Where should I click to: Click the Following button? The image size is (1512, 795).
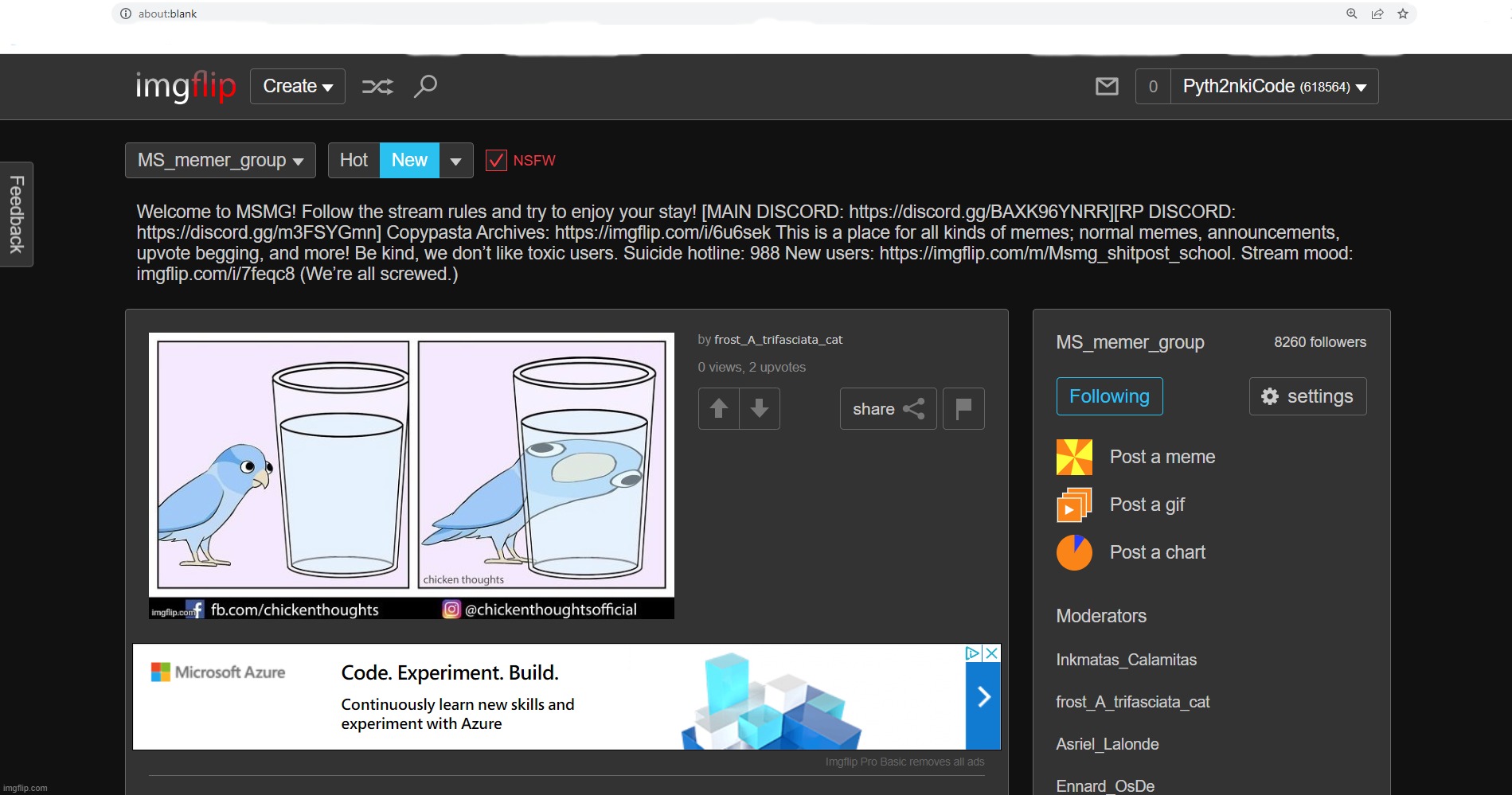(x=1109, y=396)
